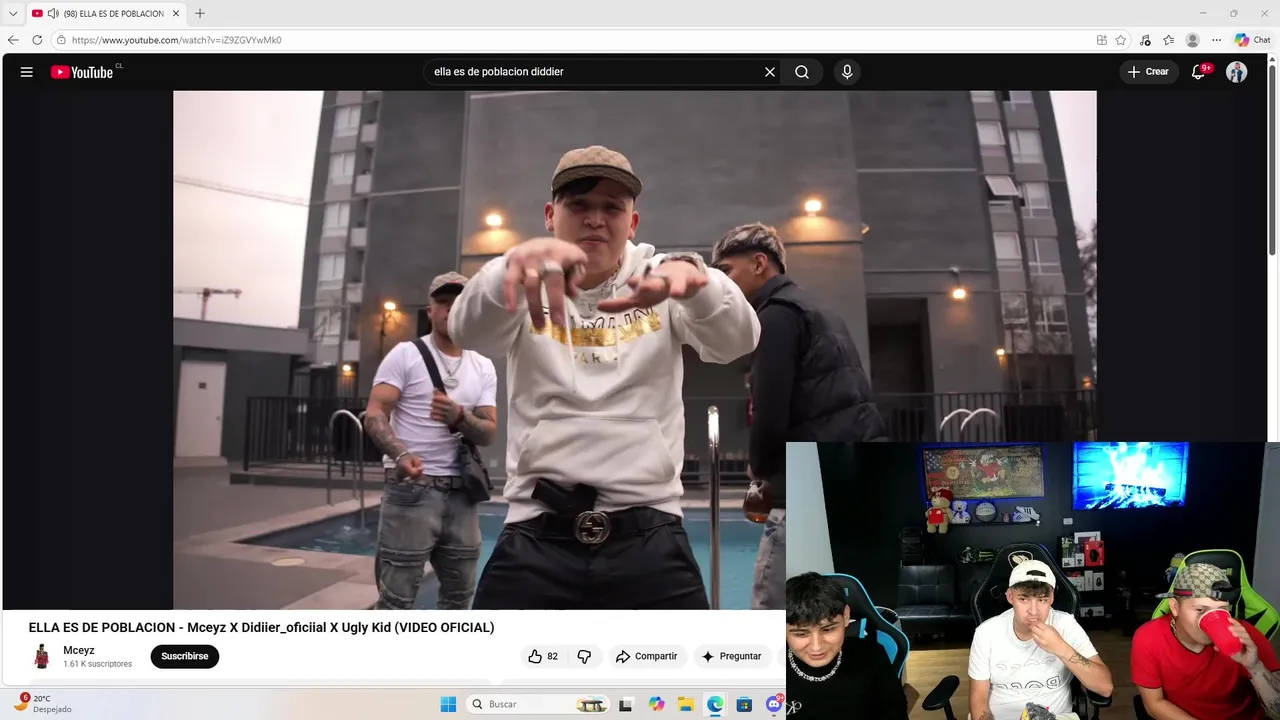
Task: Reload the page with the refresh icon
Action: point(37,40)
